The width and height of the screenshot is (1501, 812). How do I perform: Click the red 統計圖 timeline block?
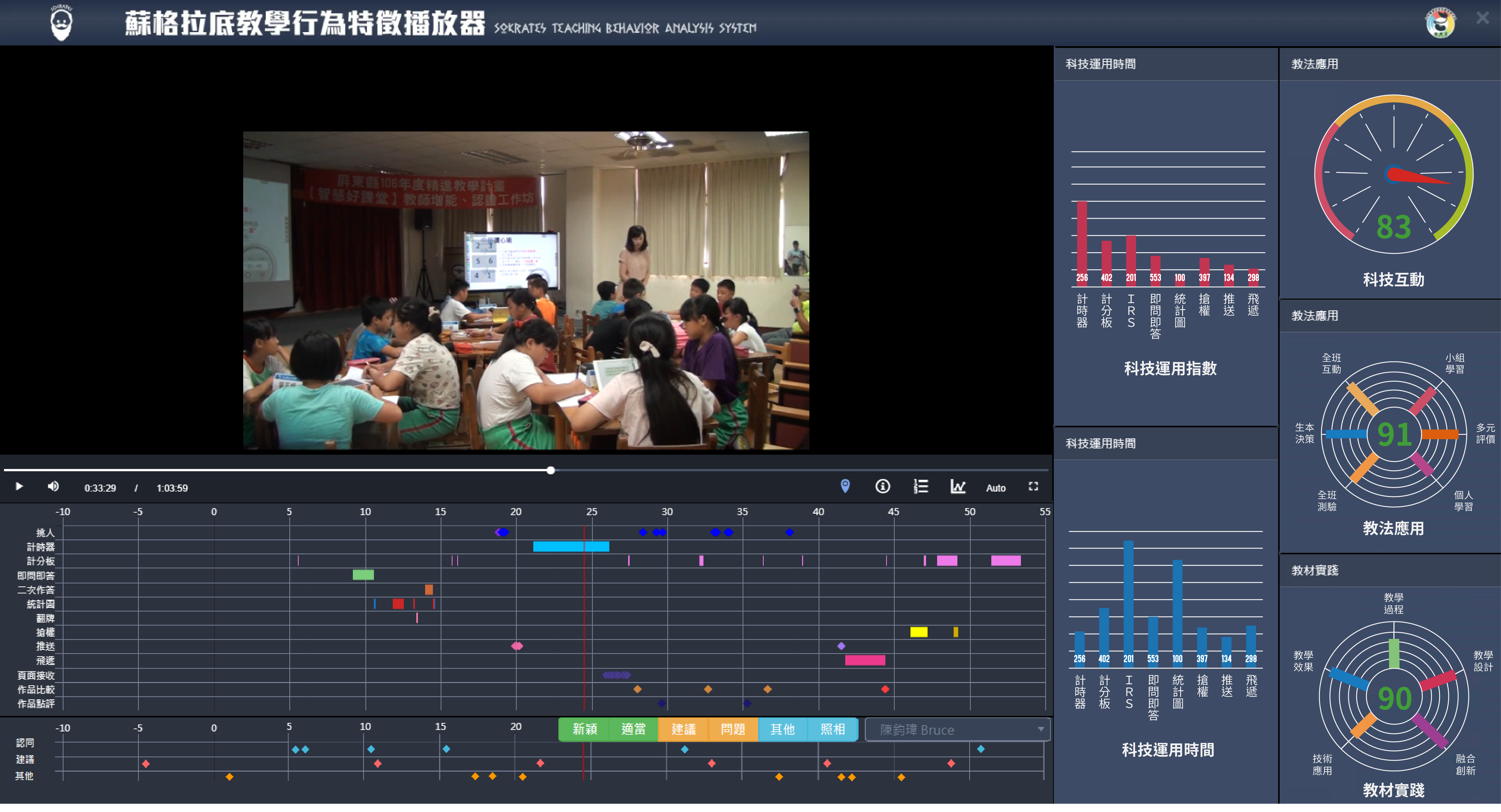[x=398, y=603]
